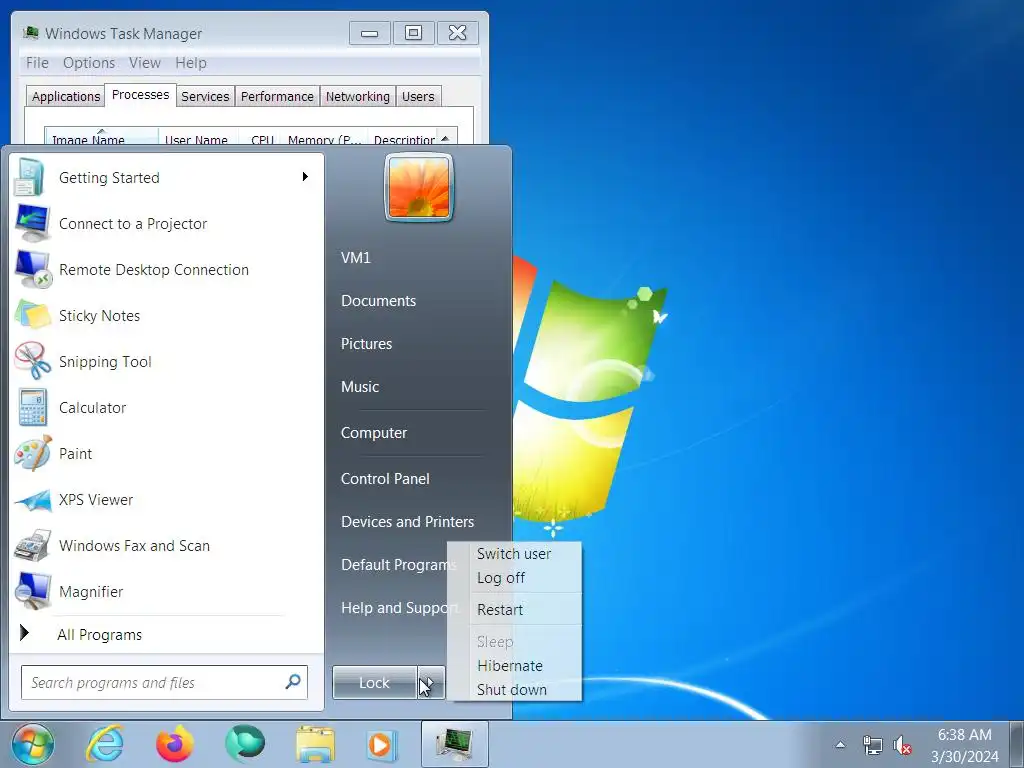Open VM1 user folder link
Image resolution: width=1024 pixels, height=768 pixels.
[356, 258]
